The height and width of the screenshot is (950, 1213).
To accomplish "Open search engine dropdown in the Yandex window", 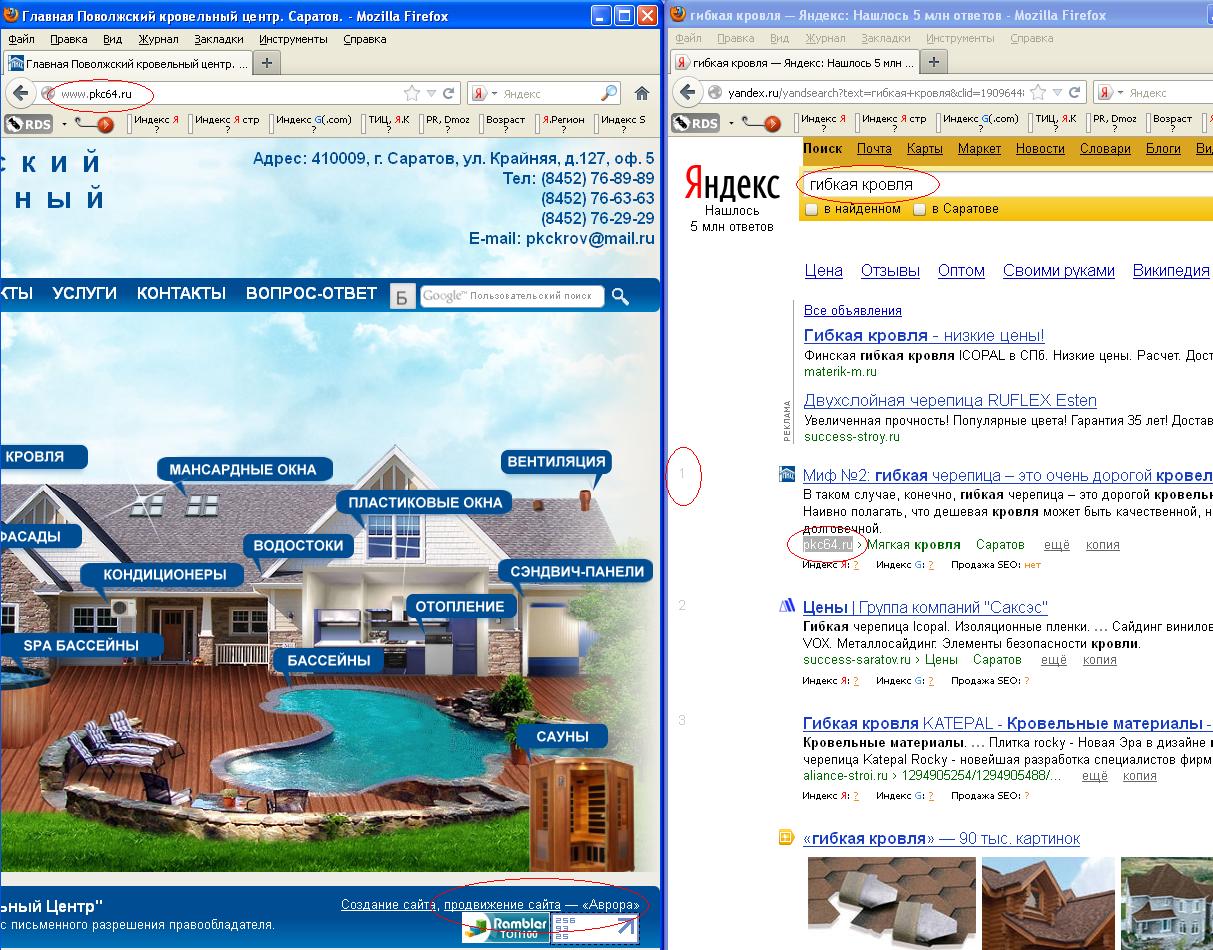I will click(x=1119, y=93).
